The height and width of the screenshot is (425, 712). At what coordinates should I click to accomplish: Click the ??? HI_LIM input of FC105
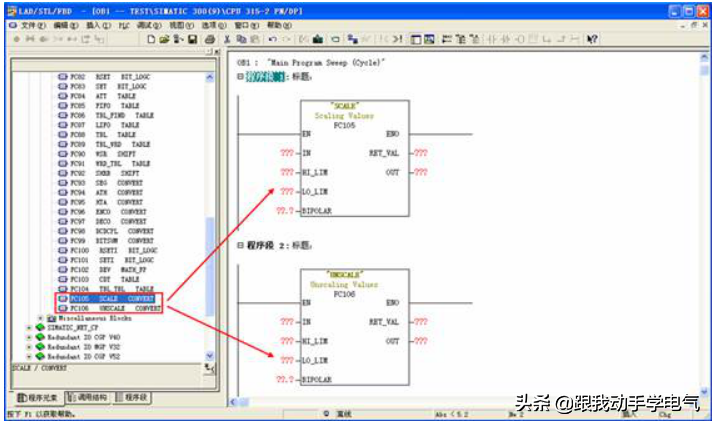(287, 172)
